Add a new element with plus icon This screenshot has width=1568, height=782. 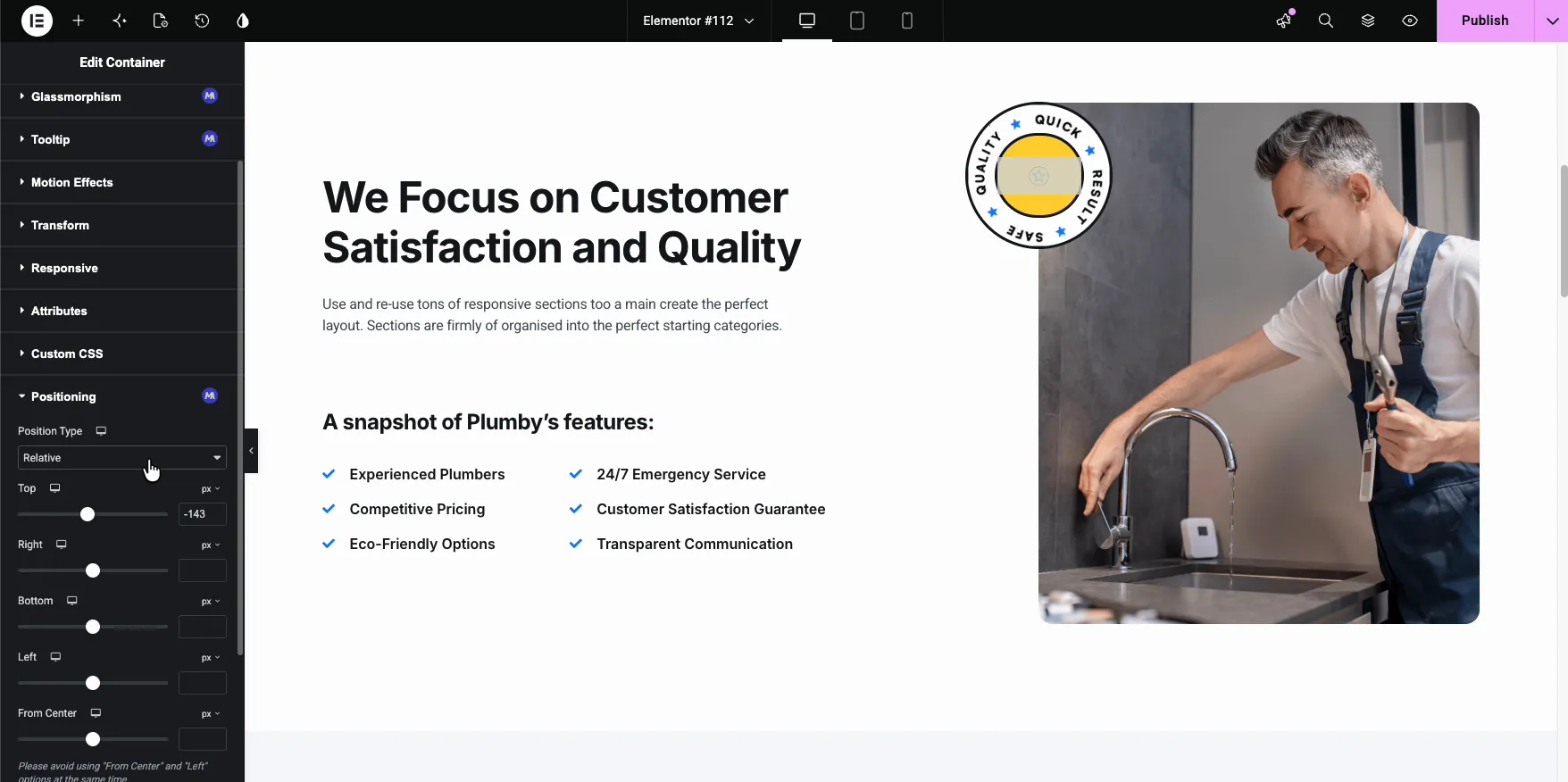pos(79,21)
